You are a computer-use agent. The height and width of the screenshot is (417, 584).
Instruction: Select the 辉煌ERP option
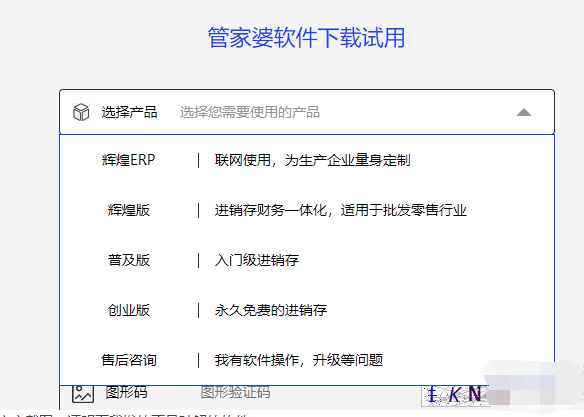tap(128, 160)
